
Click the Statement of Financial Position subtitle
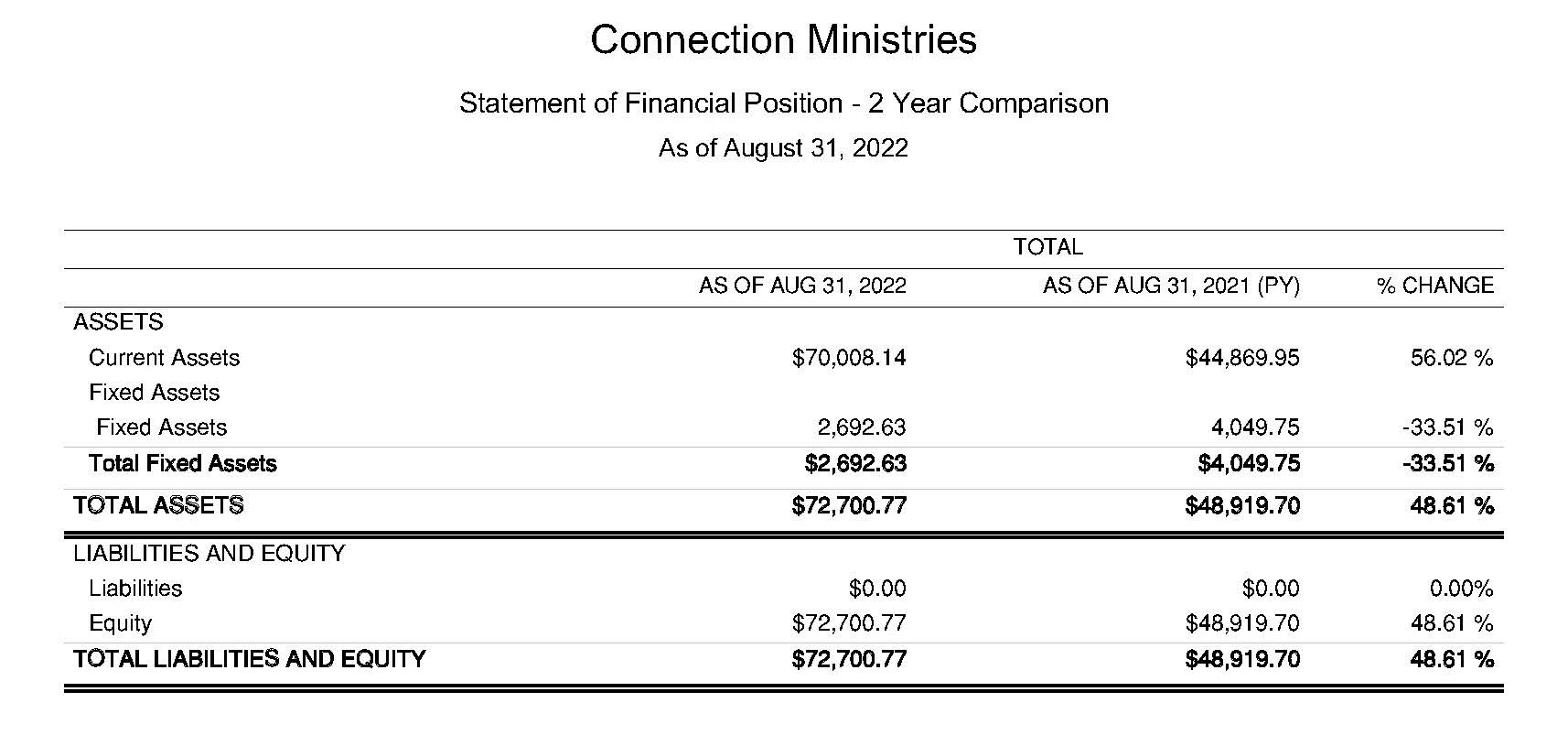coord(783,103)
